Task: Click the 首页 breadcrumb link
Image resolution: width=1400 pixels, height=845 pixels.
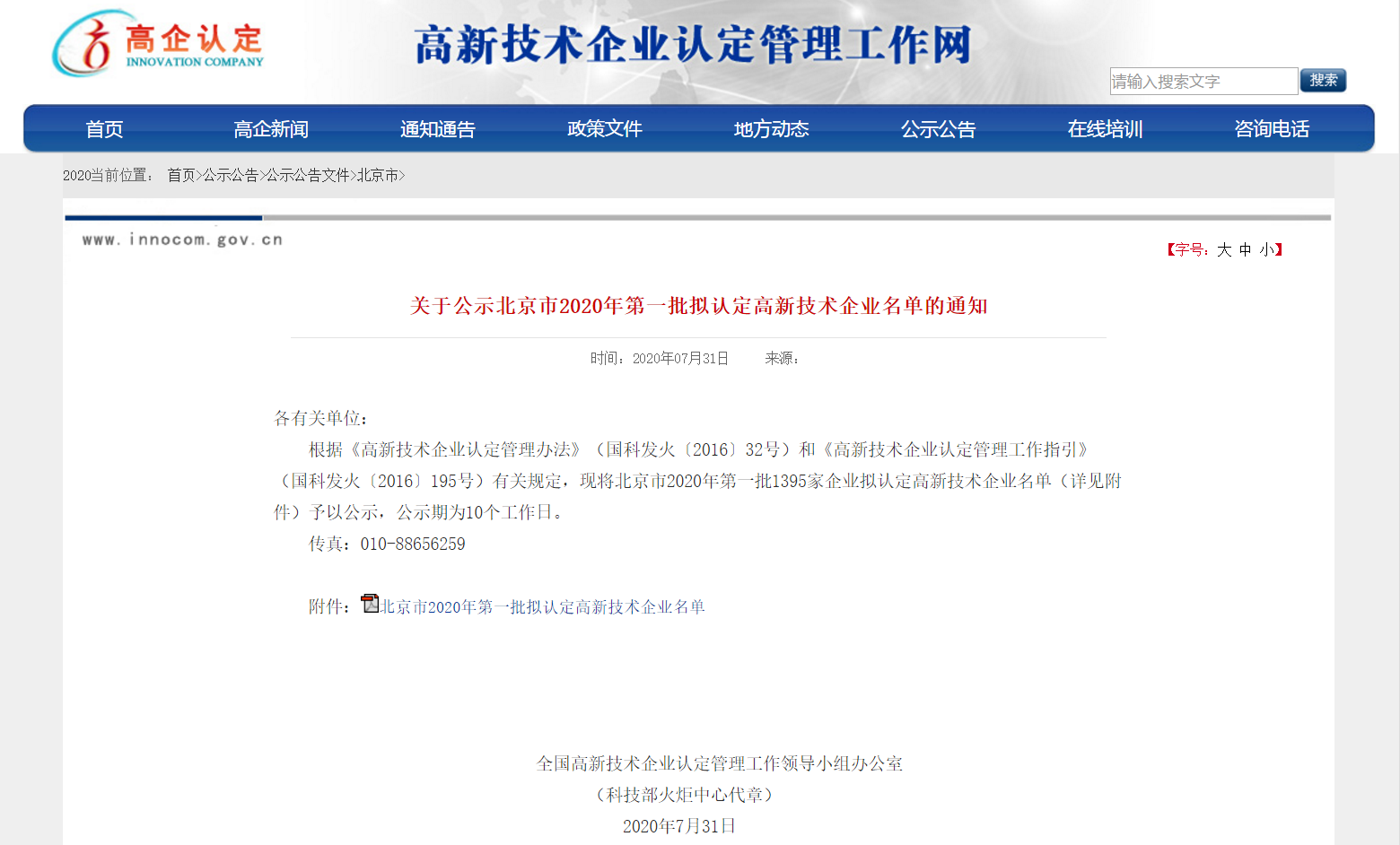Action: pos(181,176)
